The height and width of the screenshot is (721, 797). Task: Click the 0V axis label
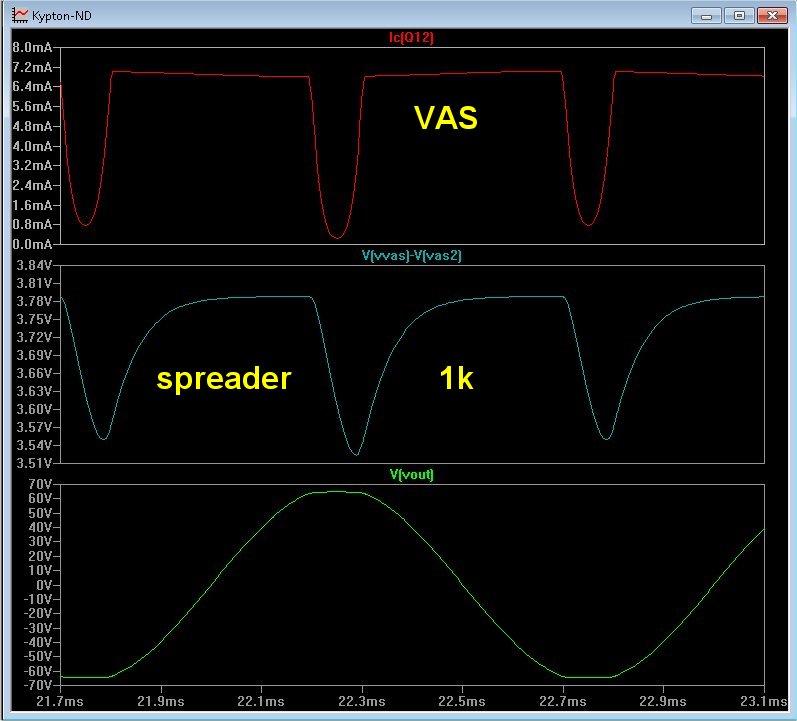click(44, 584)
